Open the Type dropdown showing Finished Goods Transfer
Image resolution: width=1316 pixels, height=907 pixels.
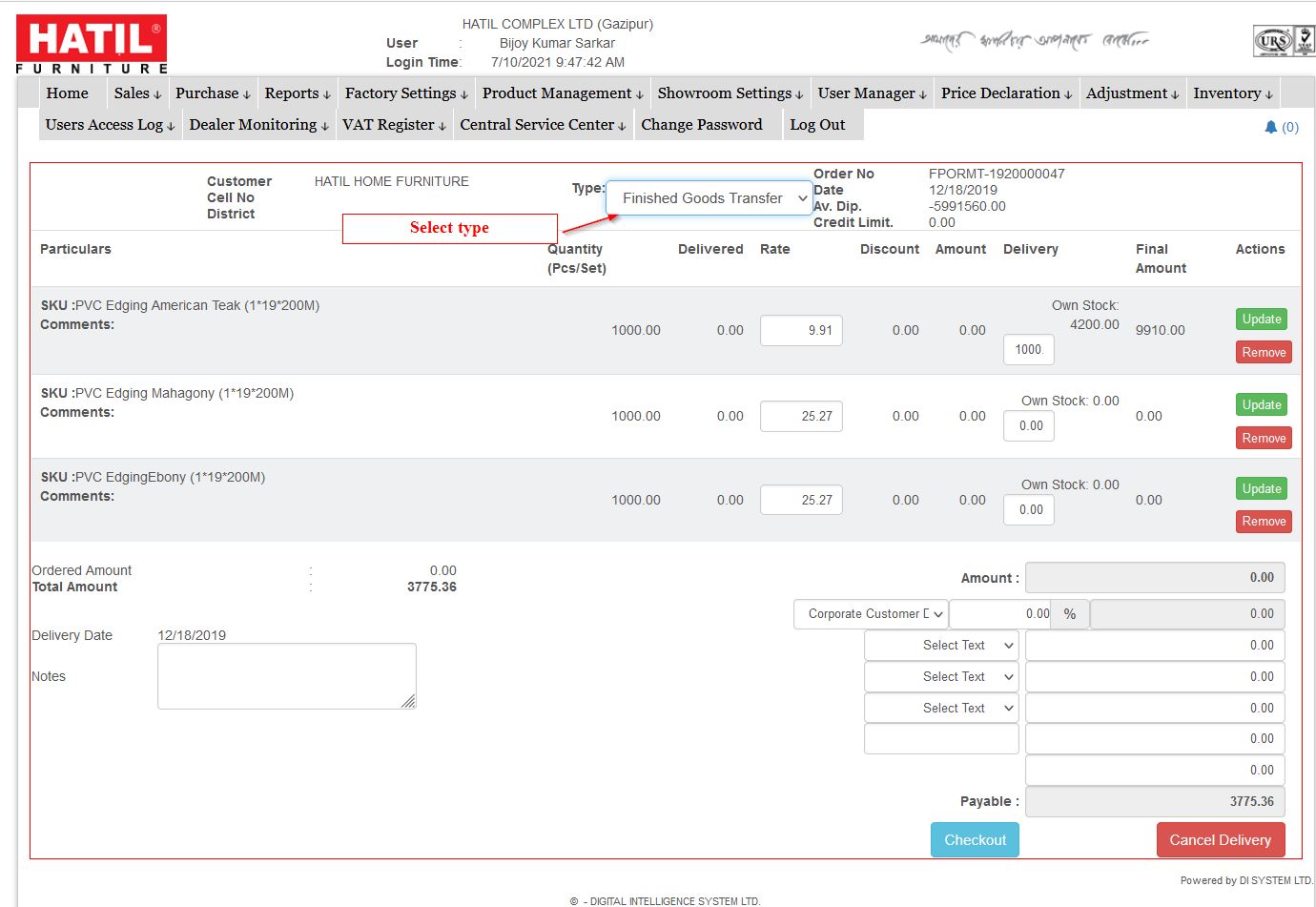tap(709, 198)
